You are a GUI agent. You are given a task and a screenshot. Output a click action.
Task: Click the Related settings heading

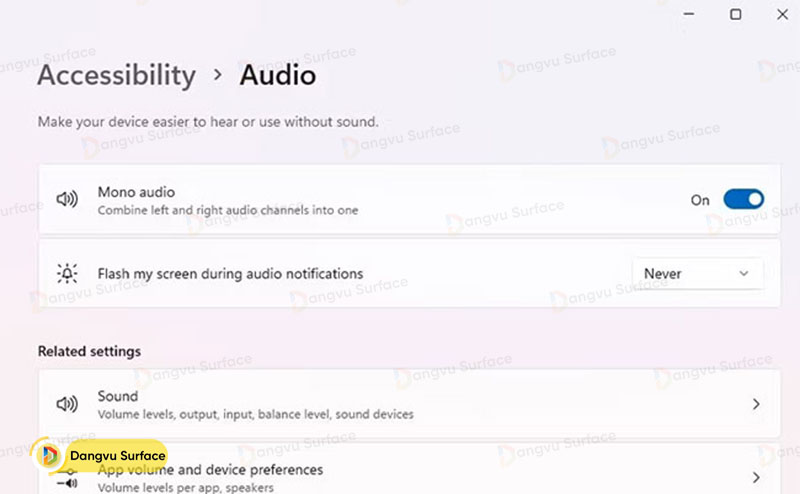click(89, 351)
